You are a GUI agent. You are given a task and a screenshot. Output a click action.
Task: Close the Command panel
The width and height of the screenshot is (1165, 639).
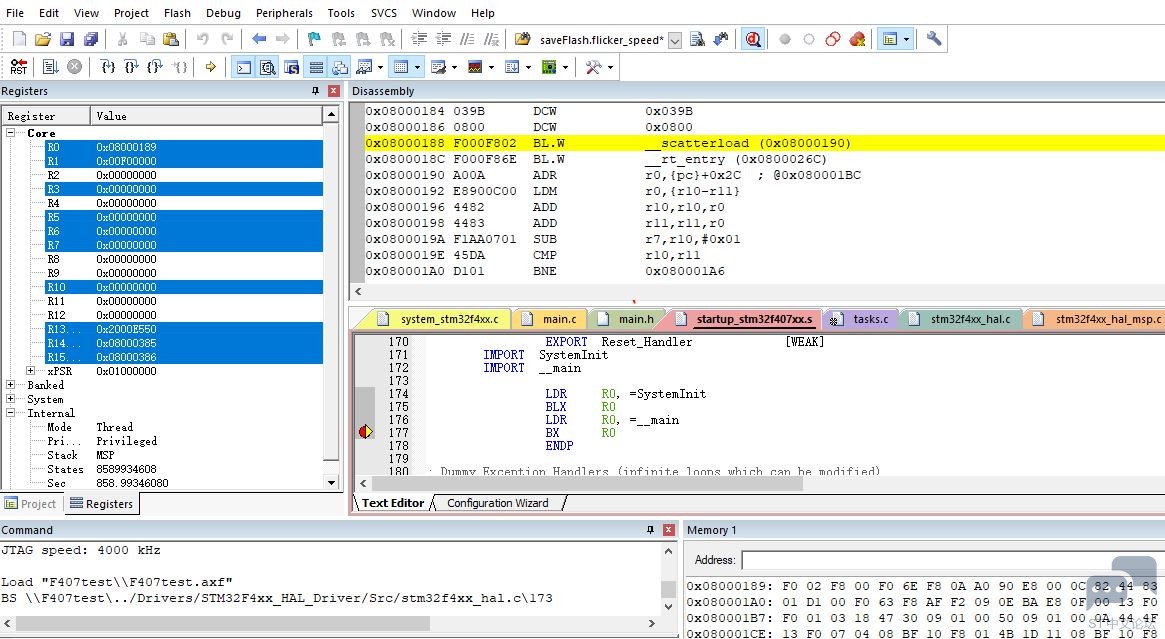(x=669, y=530)
